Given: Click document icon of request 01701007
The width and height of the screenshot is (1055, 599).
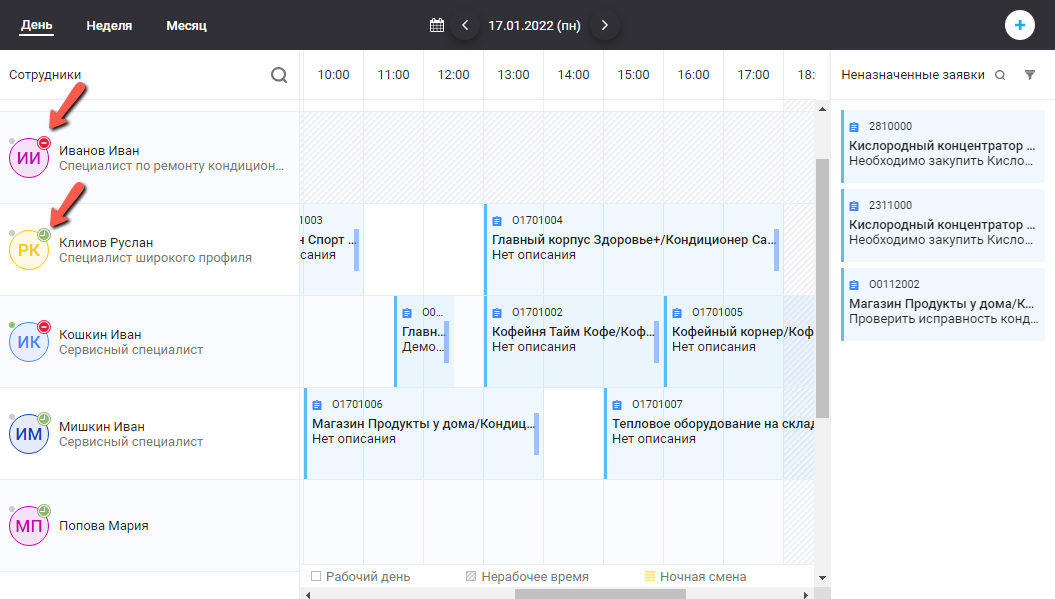Looking at the screenshot, I should click(617, 405).
